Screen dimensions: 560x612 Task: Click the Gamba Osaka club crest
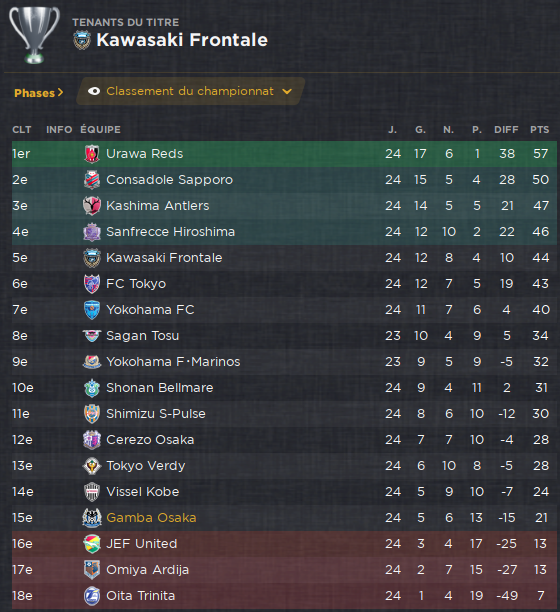point(92,518)
